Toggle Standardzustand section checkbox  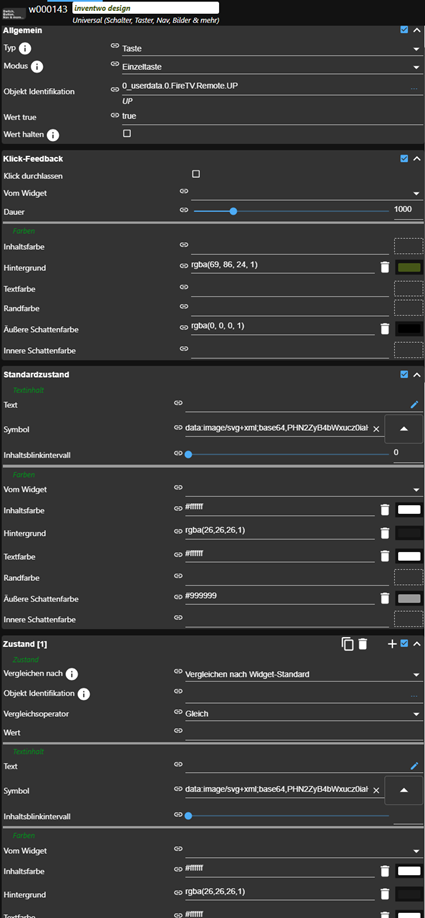[x=404, y=374]
